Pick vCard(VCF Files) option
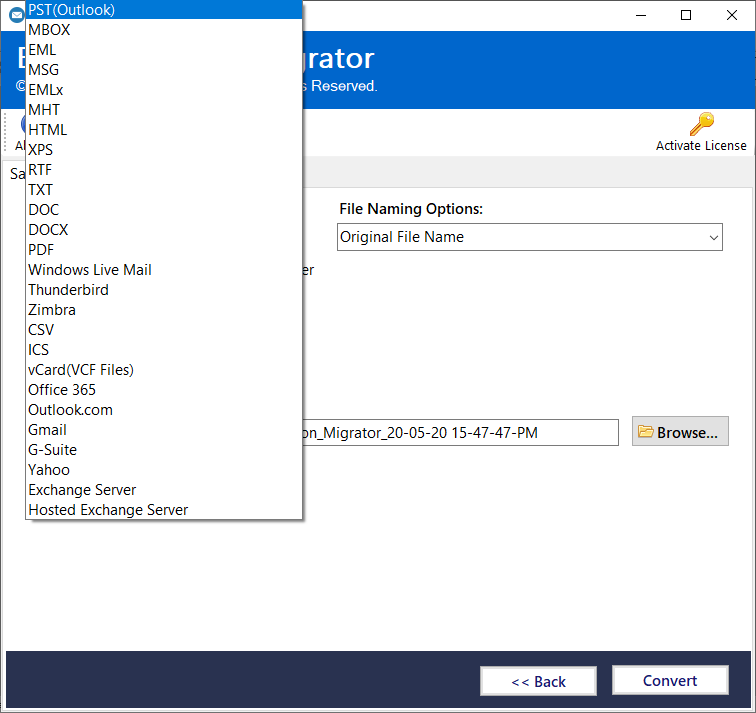This screenshot has height=713, width=756. pyautogui.click(x=164, y=370)
